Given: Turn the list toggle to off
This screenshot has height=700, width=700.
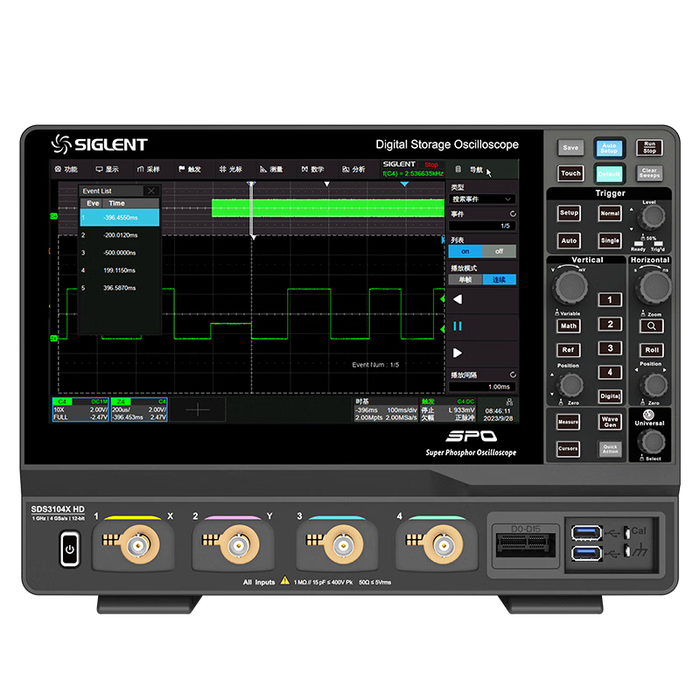Looking at the screenshot, I should coord(499,251).
